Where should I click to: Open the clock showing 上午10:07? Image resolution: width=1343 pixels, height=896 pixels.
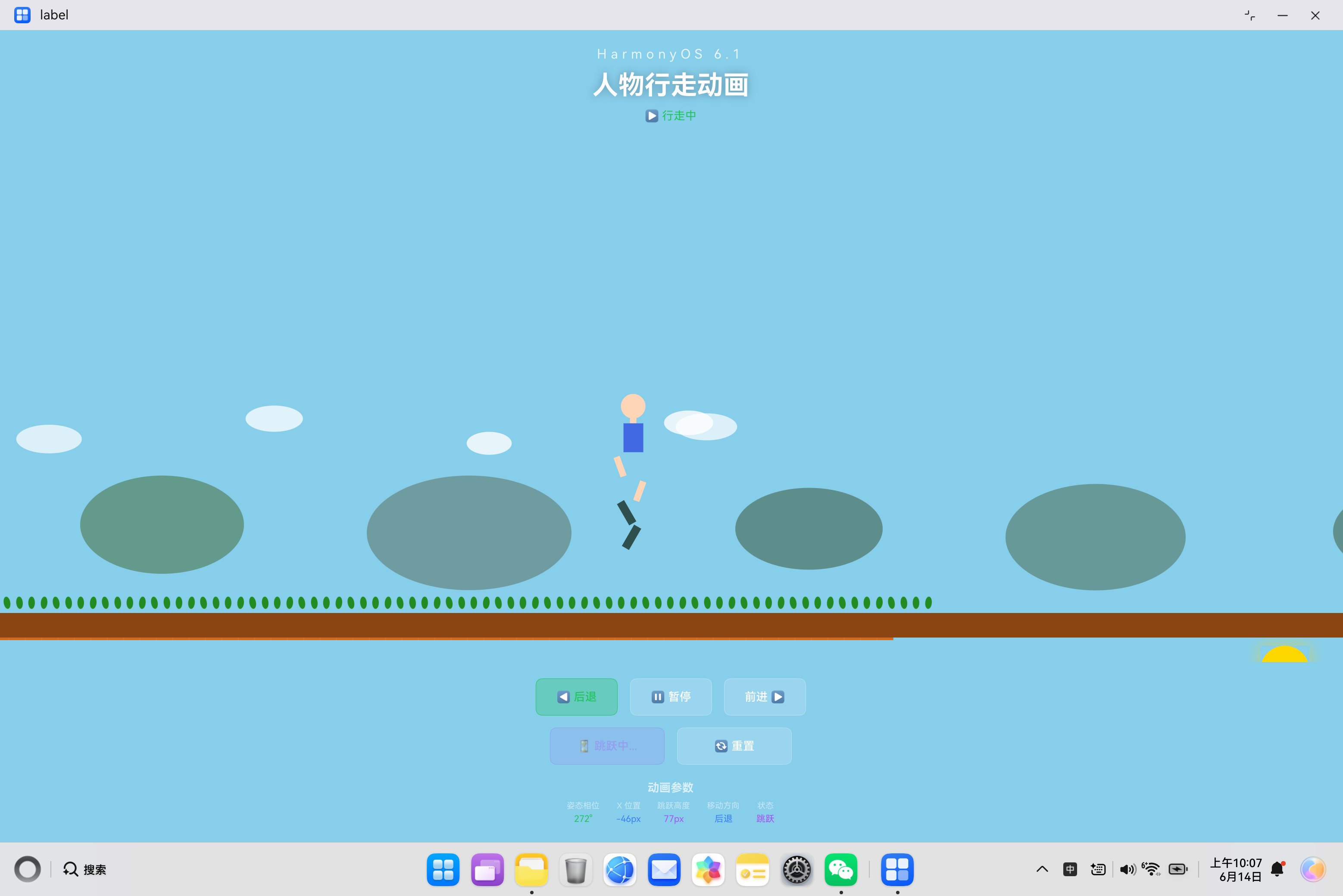tap(1236, 869)
